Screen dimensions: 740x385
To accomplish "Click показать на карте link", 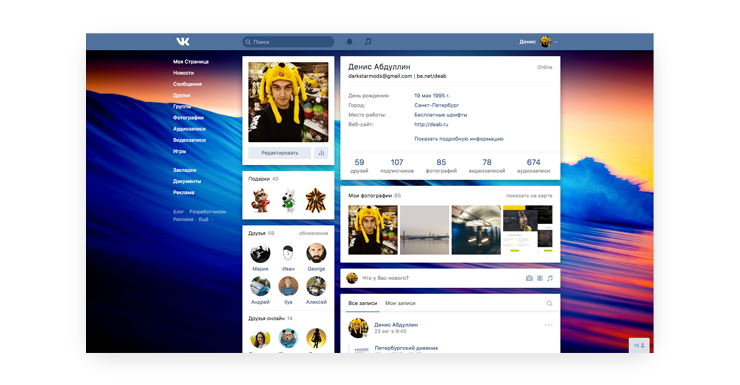I will coord(529,196).
